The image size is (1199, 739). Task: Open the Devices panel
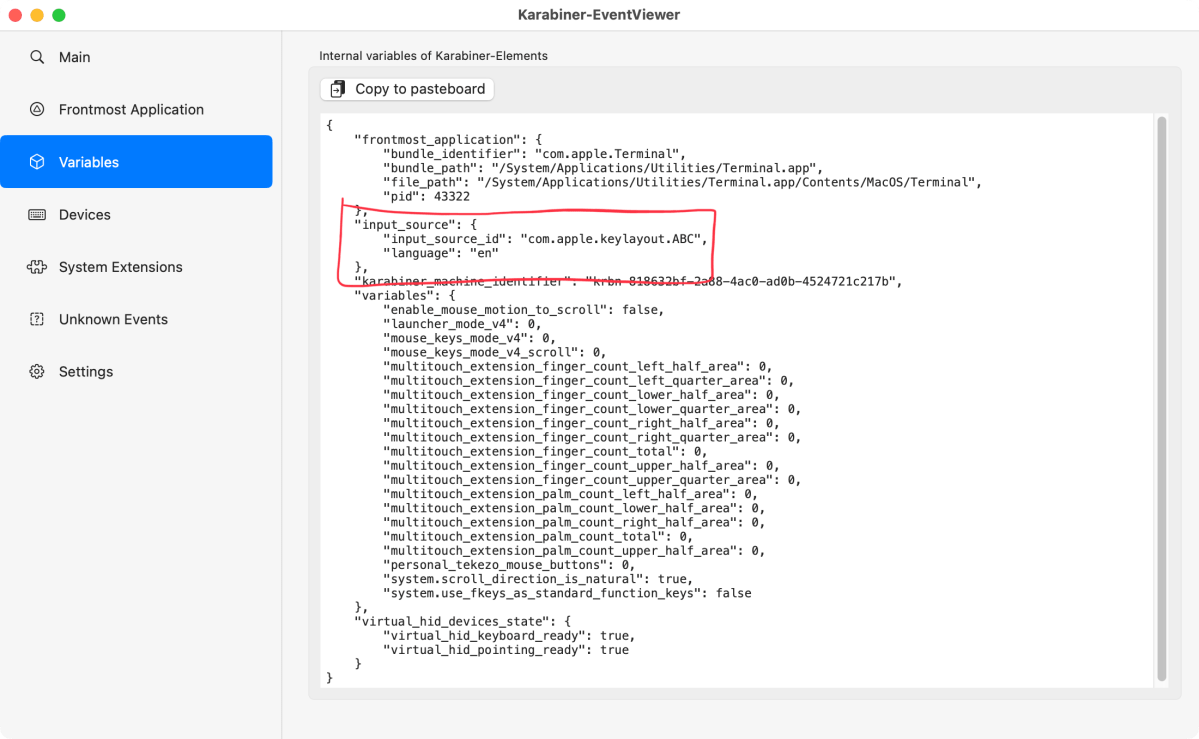pyautogui.click(x=85, y=214)
